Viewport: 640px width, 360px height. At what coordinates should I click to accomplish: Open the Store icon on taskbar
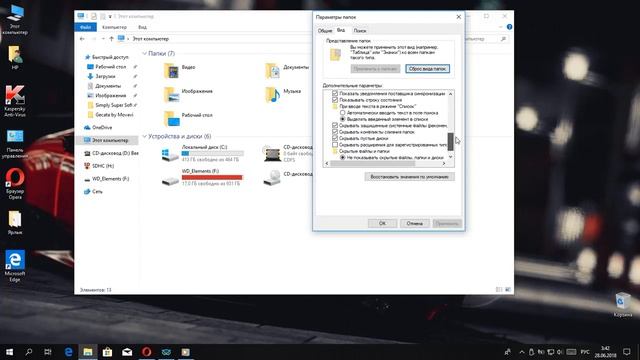tap(107, 351)
